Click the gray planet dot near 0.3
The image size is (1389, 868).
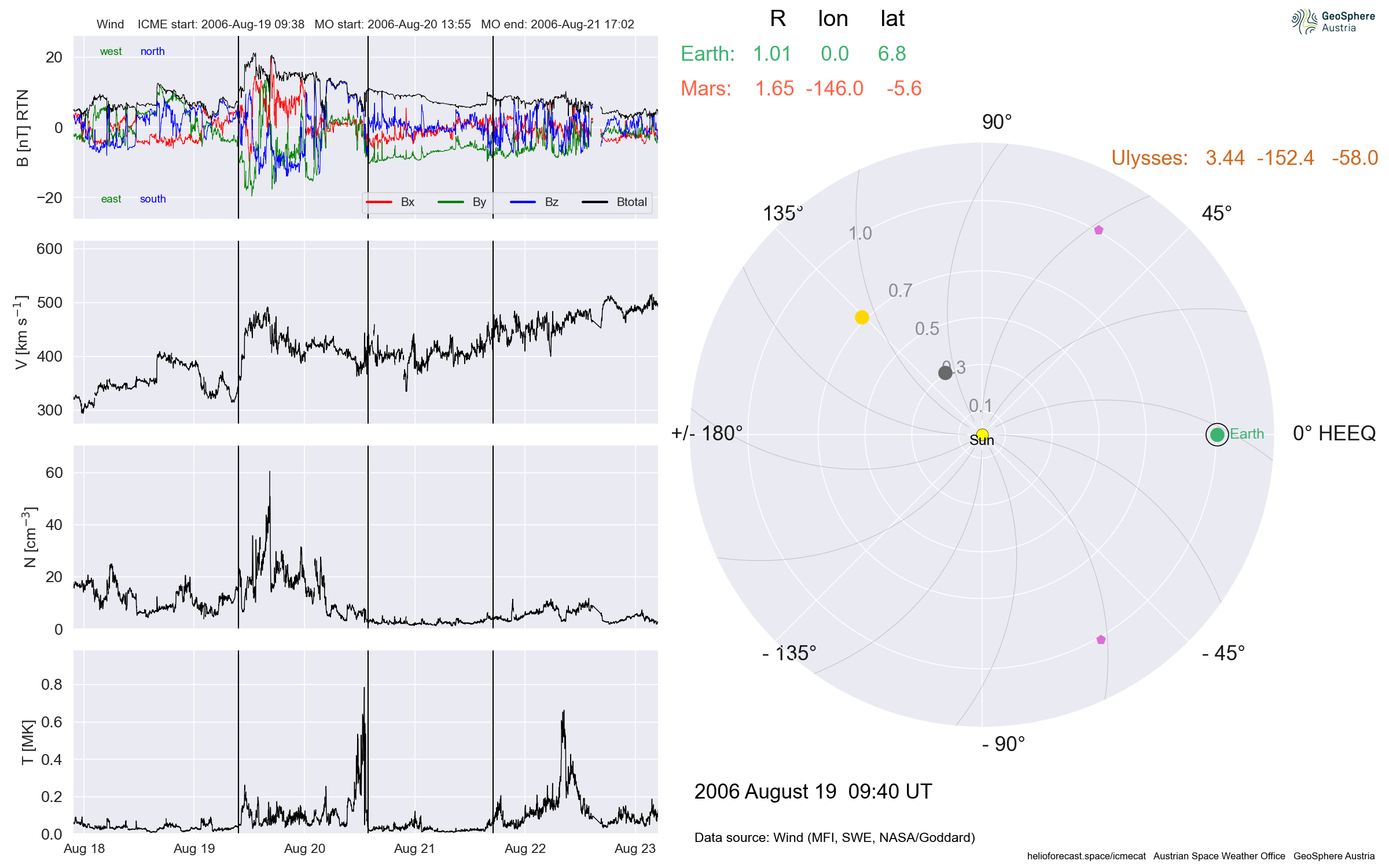coord(945,373)
